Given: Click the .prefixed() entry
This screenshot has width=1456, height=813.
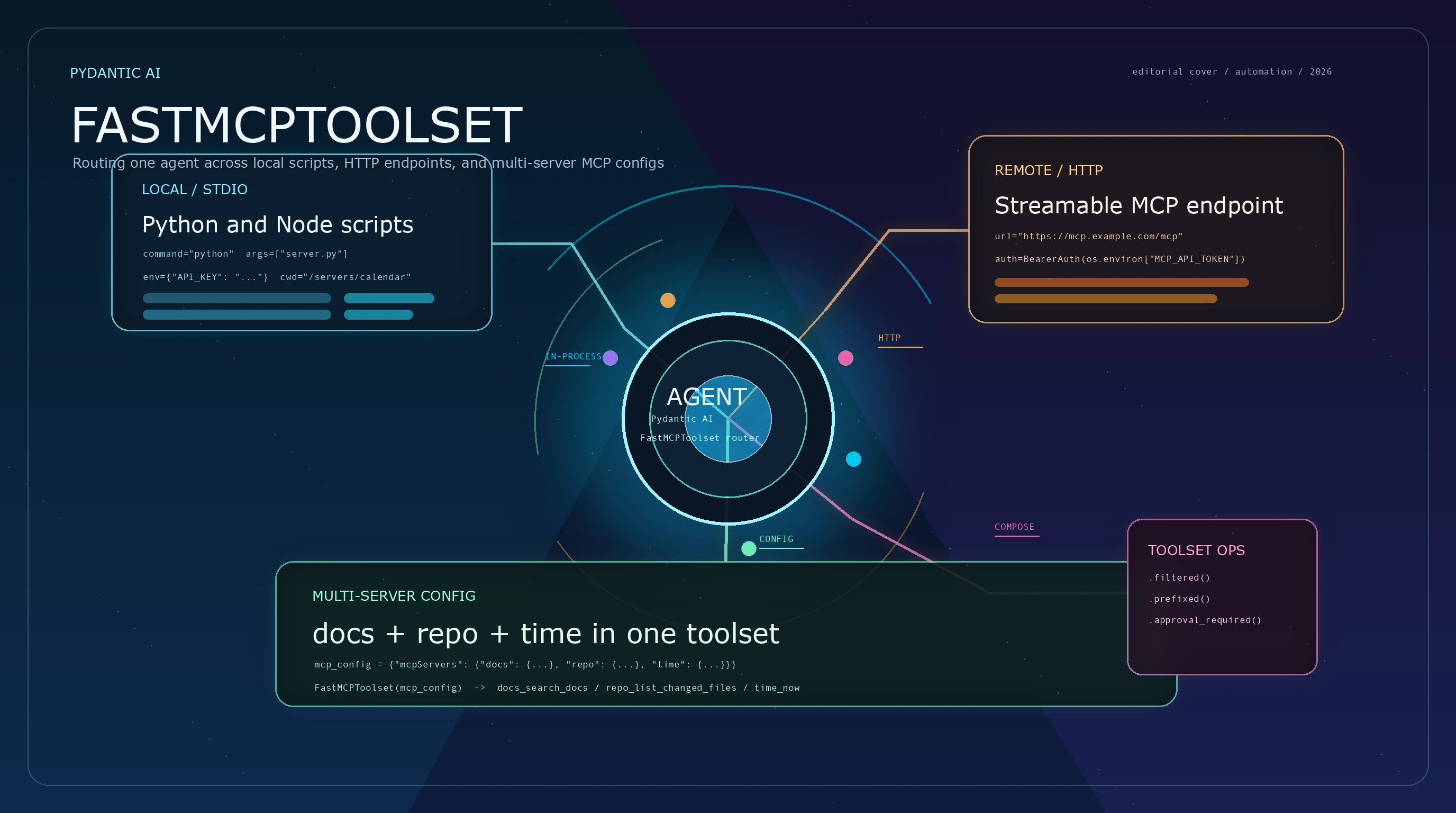Looking at the screenshot, I should (1179, 599).
